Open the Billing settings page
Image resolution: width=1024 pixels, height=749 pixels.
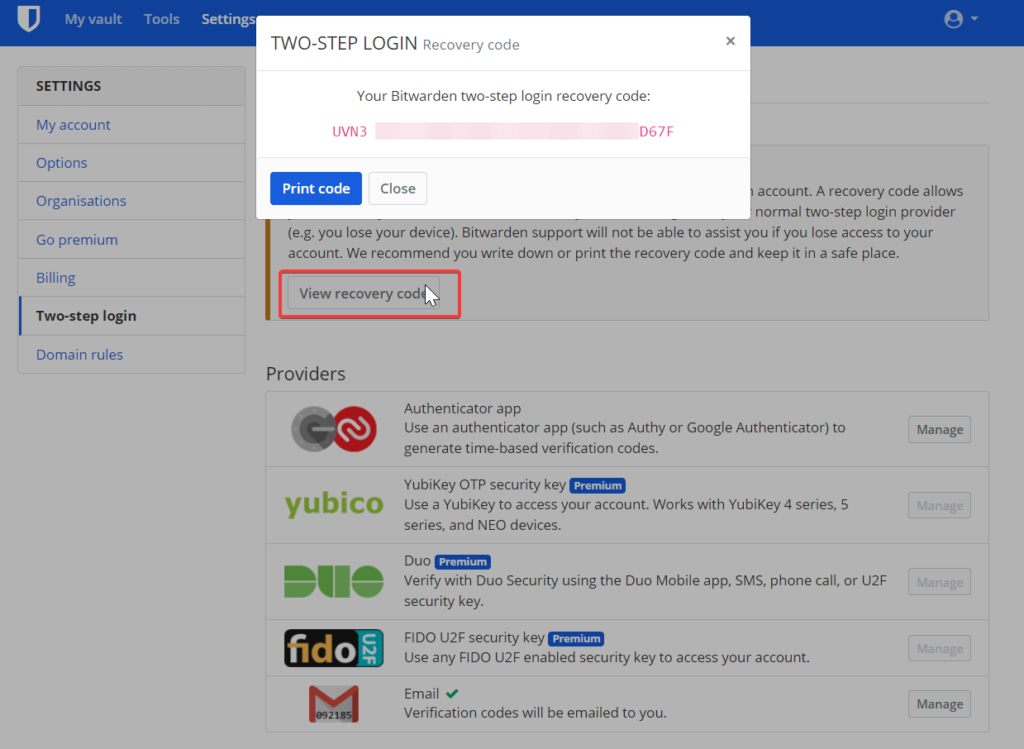tap(132, 278)
